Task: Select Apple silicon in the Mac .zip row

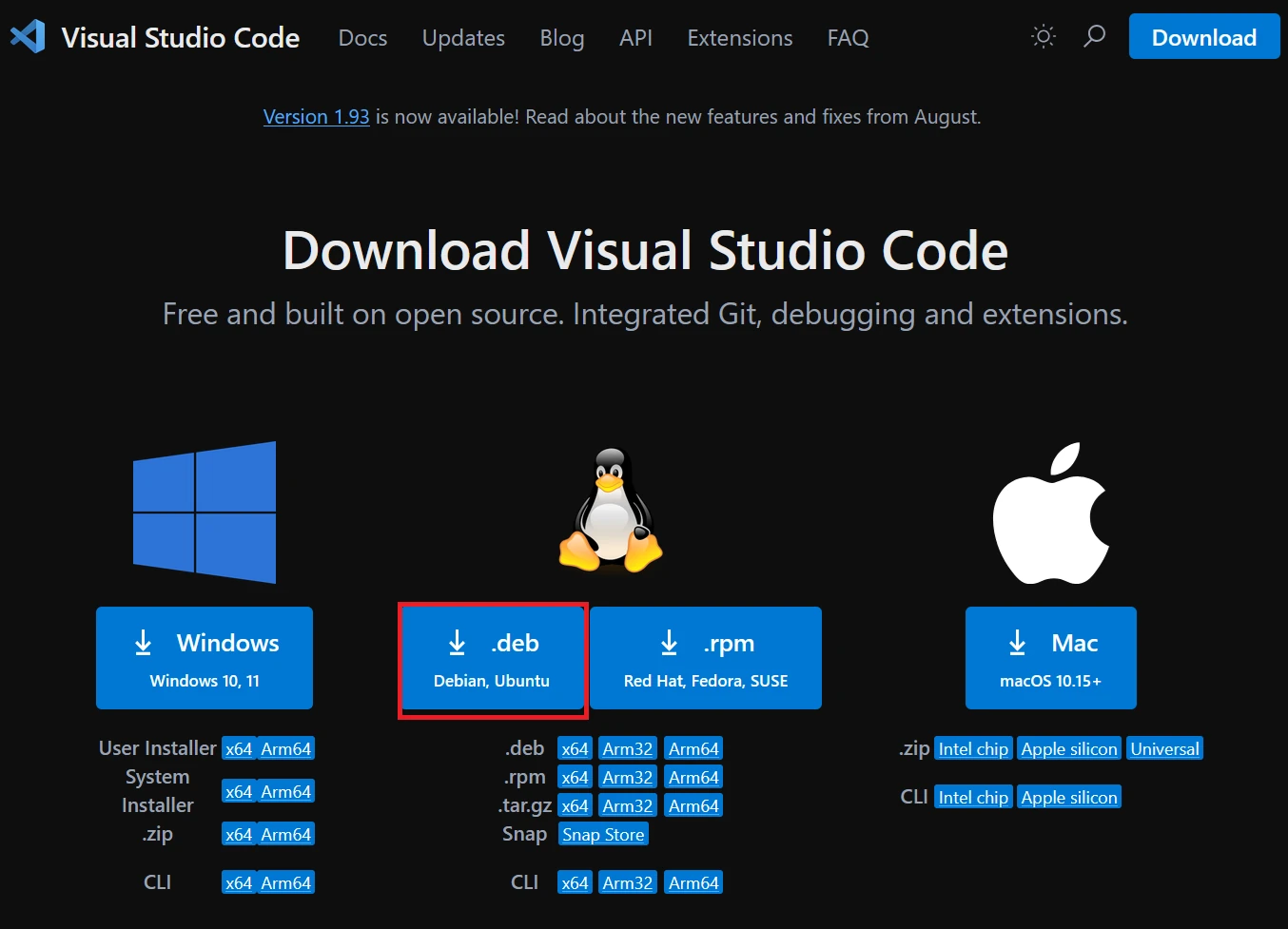Action: click(1069, 749)
